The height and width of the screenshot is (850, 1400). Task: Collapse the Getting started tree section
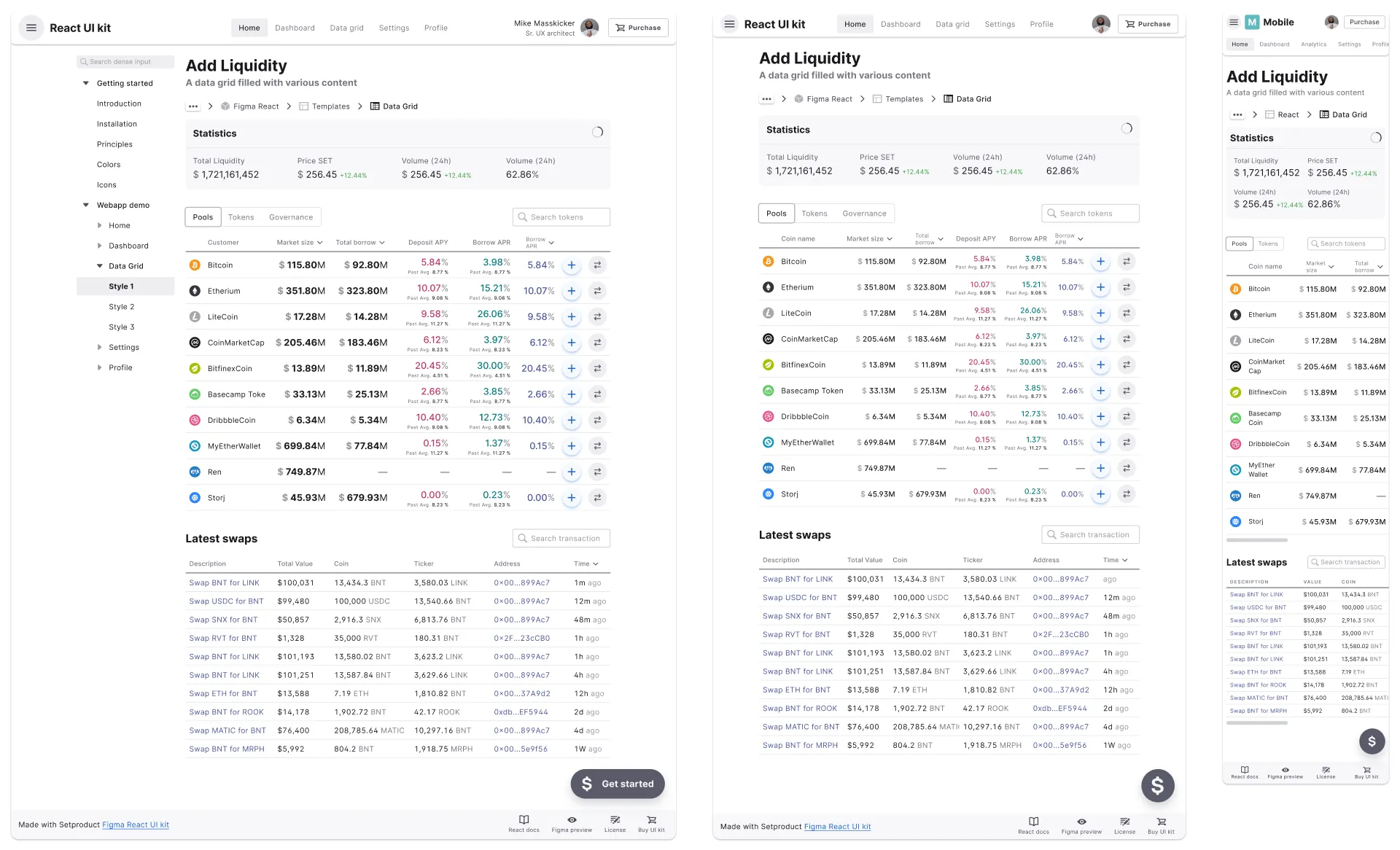[86, 83]
